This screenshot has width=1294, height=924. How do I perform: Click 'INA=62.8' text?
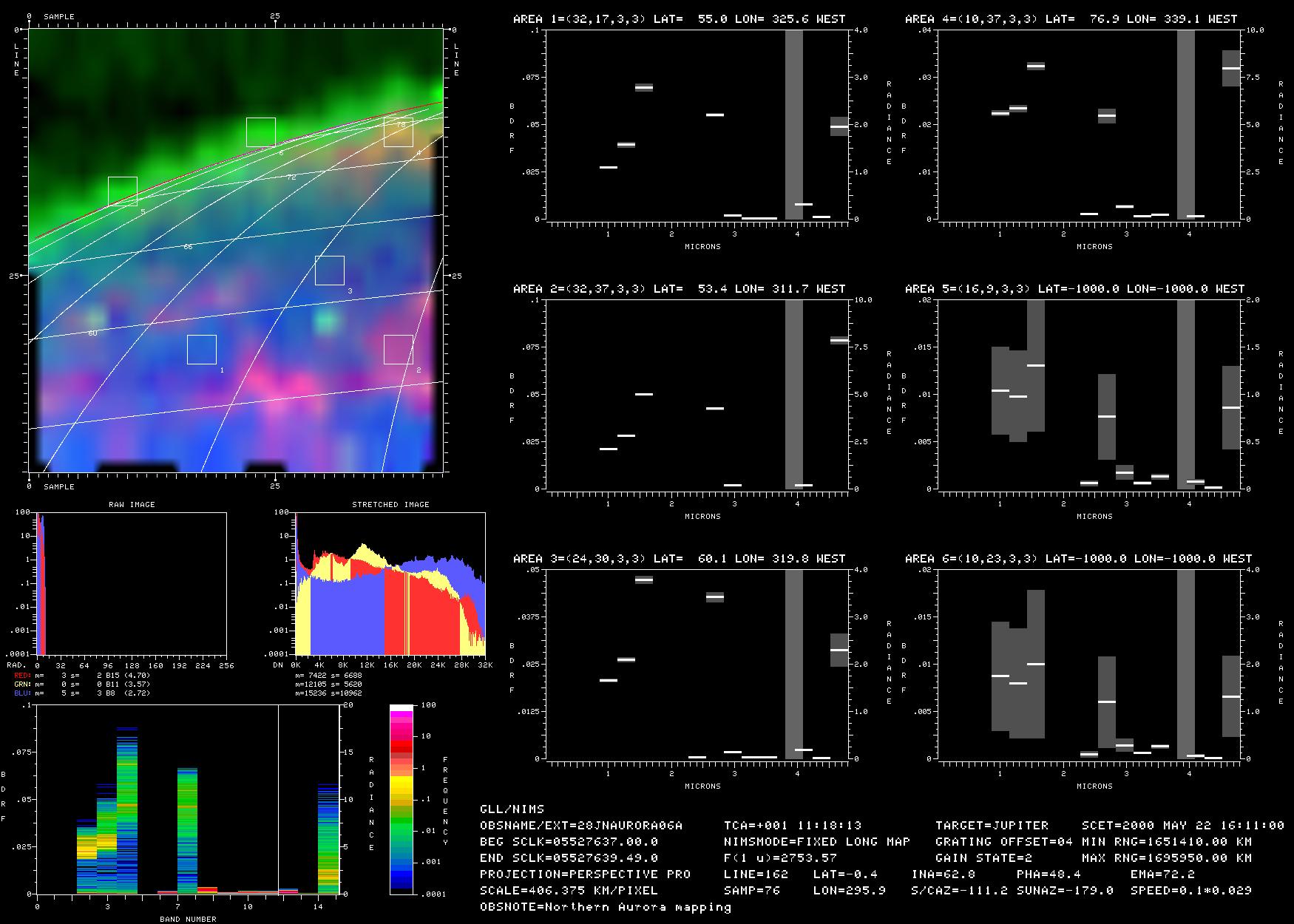(944, 874)
